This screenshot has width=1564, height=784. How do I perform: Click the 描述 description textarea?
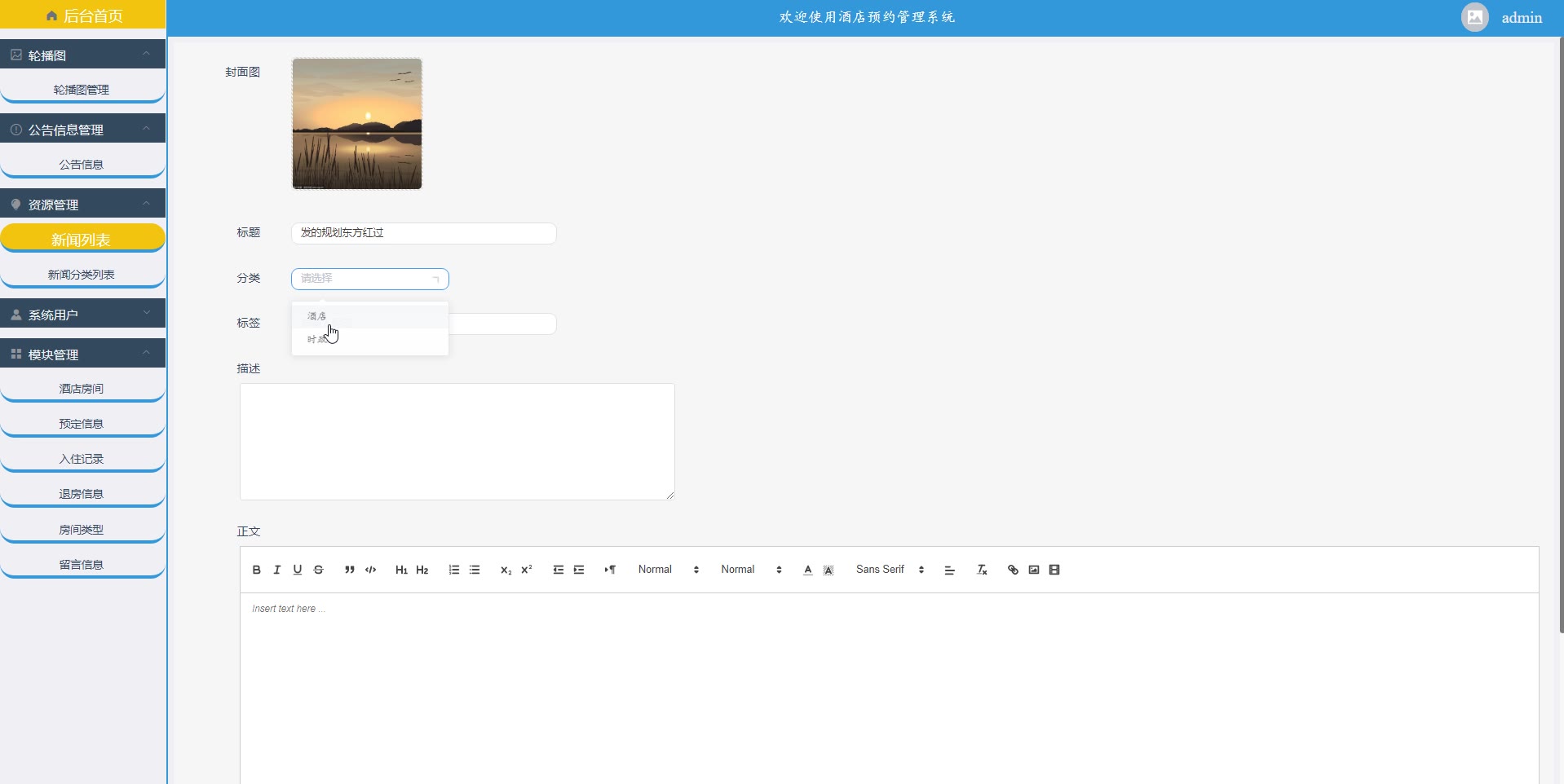point(457,442)
